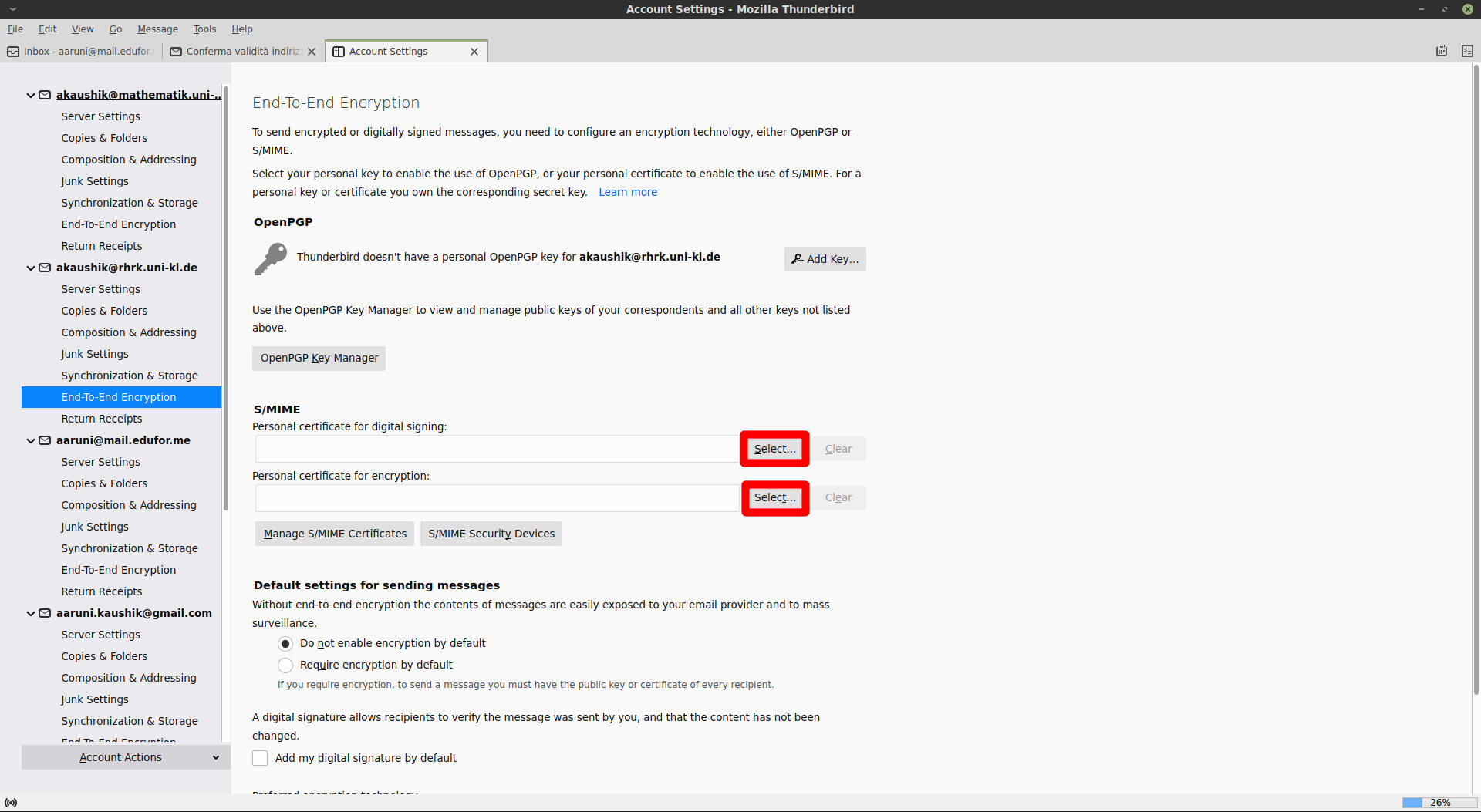Open the calendar icon in tab bar

click(1441, 51)
